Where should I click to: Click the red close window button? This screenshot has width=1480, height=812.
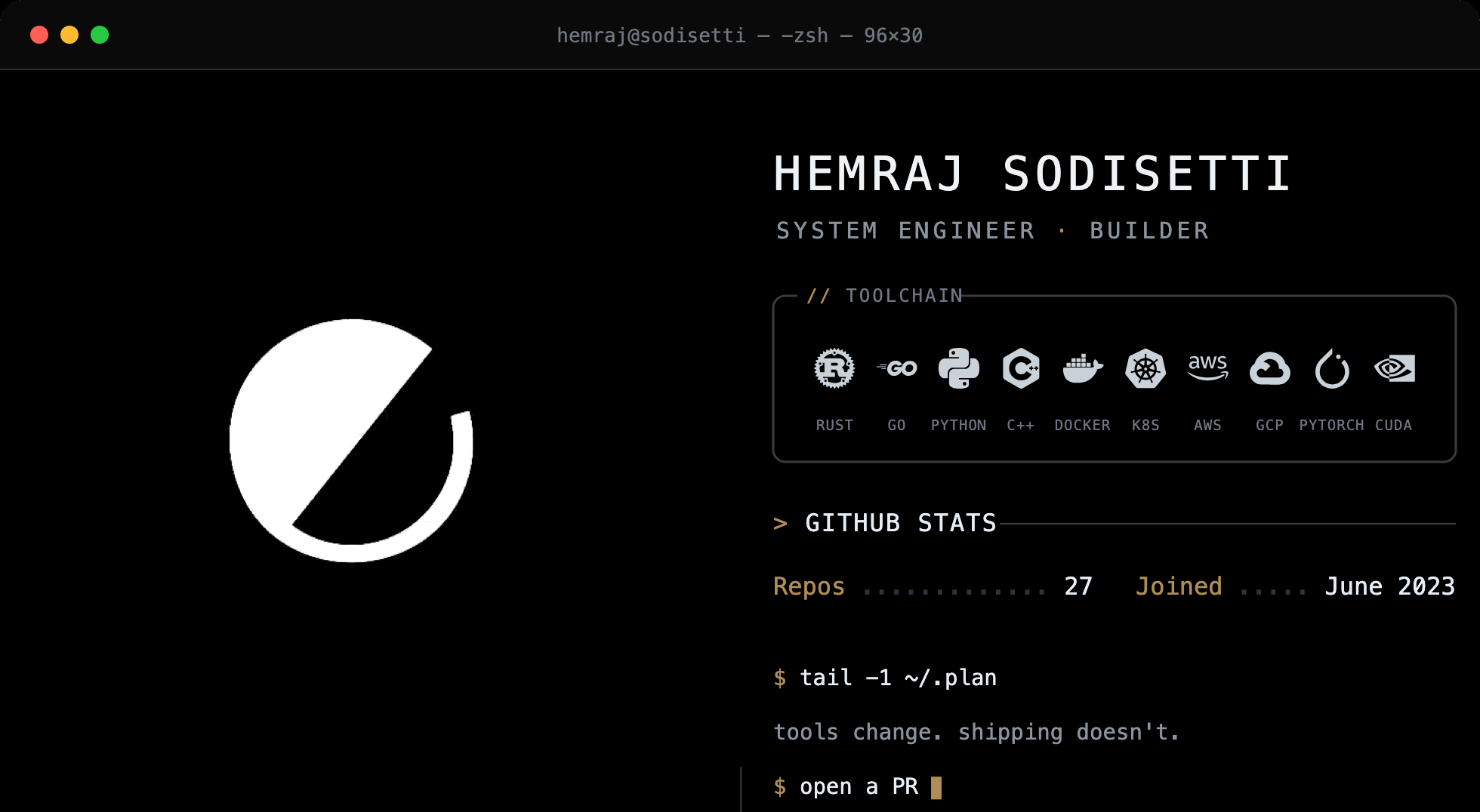39,35
